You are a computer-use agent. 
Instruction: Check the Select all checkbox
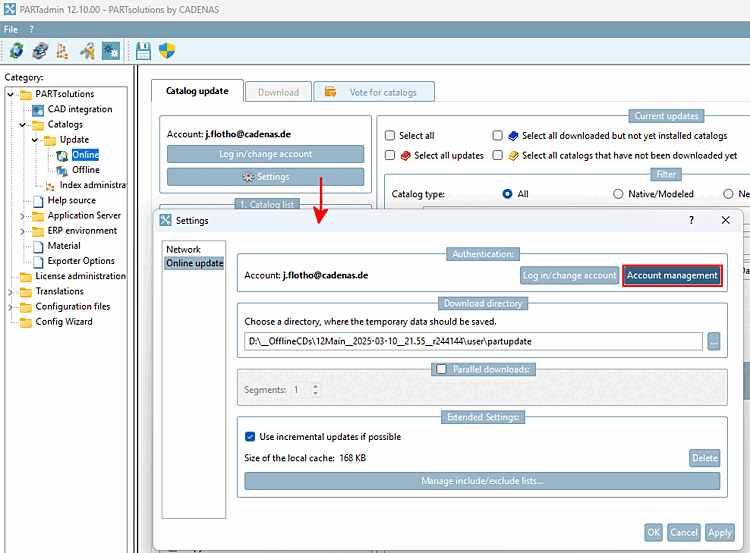click(x=390, y=135)
